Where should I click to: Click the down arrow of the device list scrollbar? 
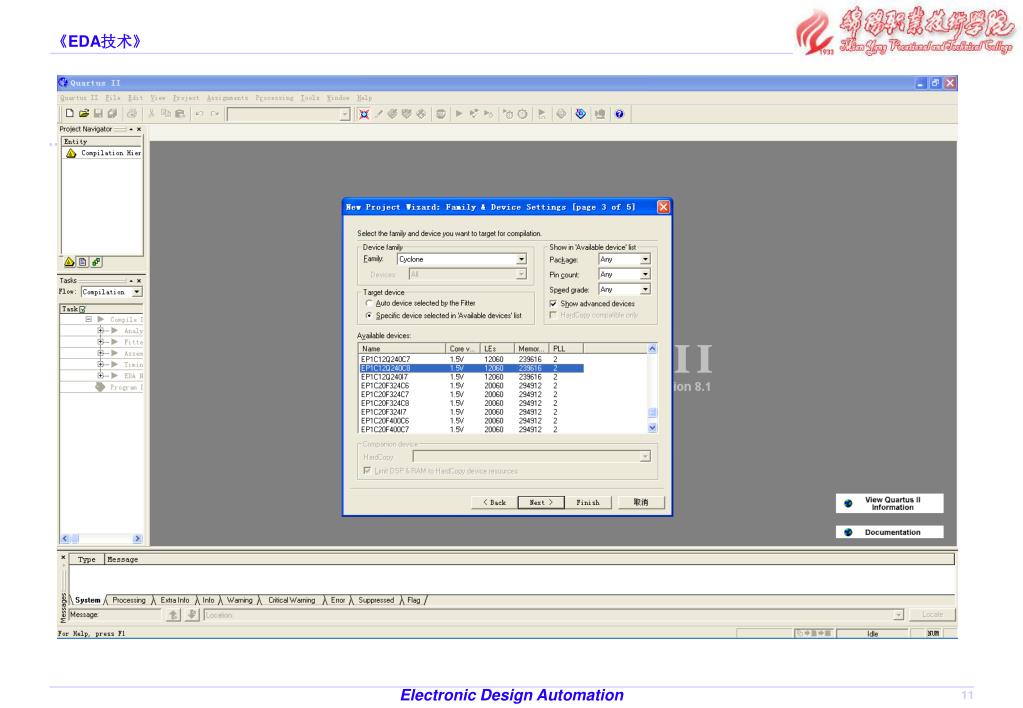[652, 428]
